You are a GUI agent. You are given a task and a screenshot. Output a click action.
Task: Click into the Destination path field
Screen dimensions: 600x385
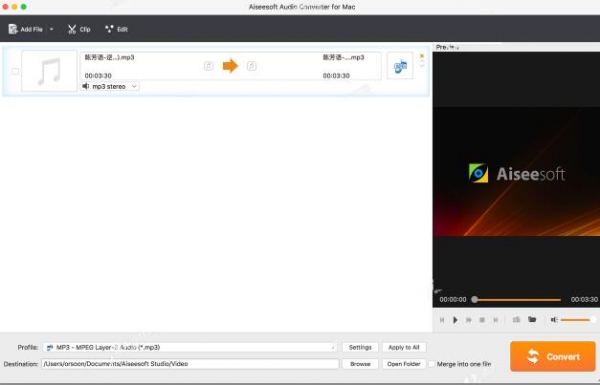tap(190, 364)
